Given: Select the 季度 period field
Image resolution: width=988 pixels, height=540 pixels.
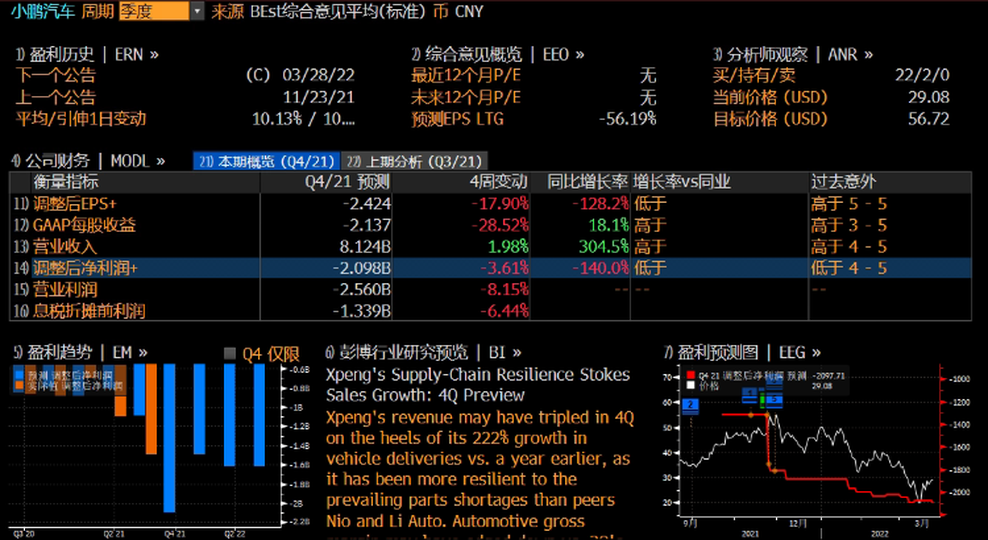Looking at the screenshot, I should [154, 11].
